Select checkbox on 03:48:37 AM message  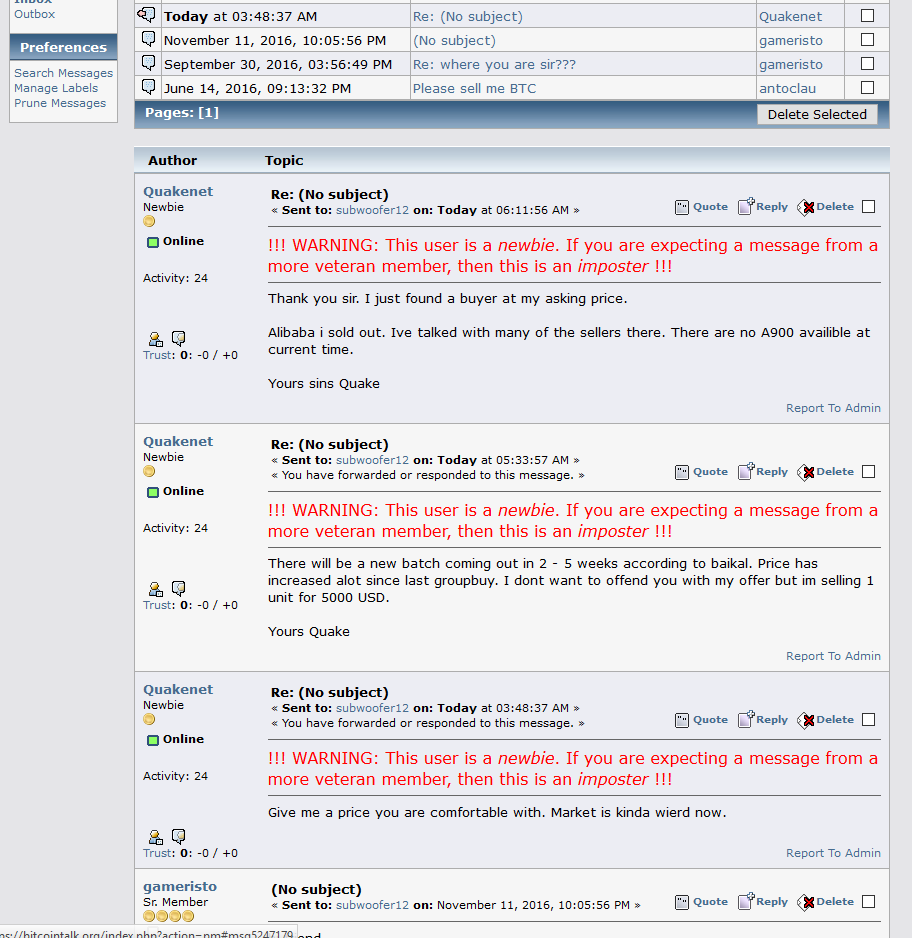pos(868,720)
